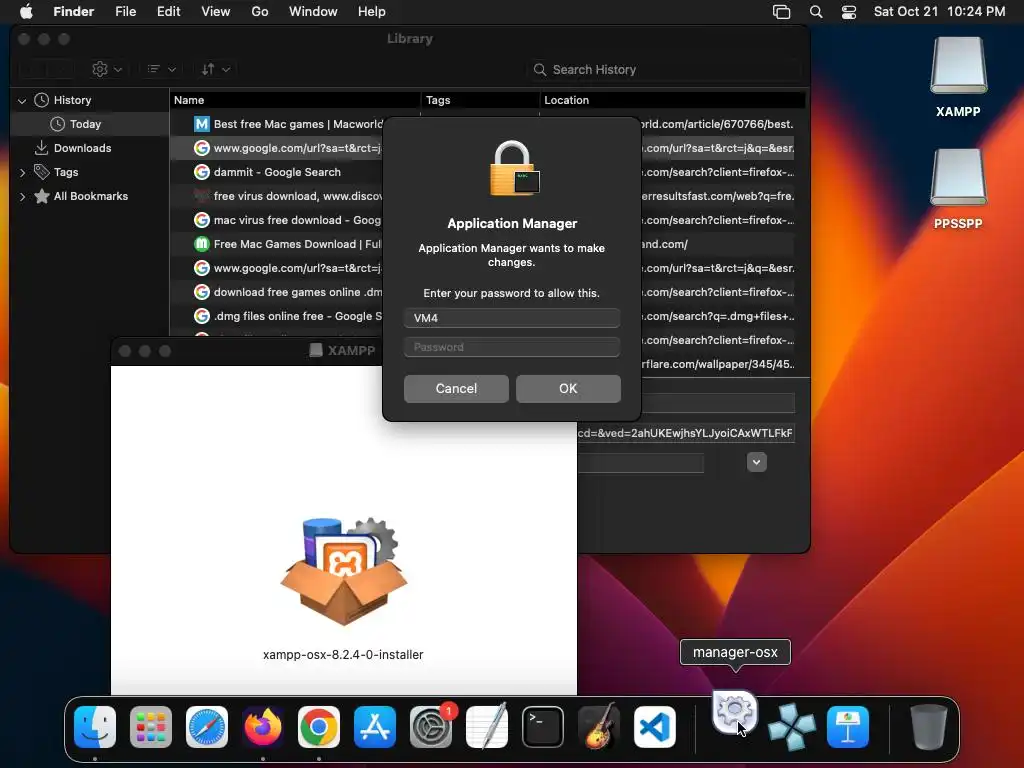
Task: Open the Library views list dropdown
Action: [161, 69]
